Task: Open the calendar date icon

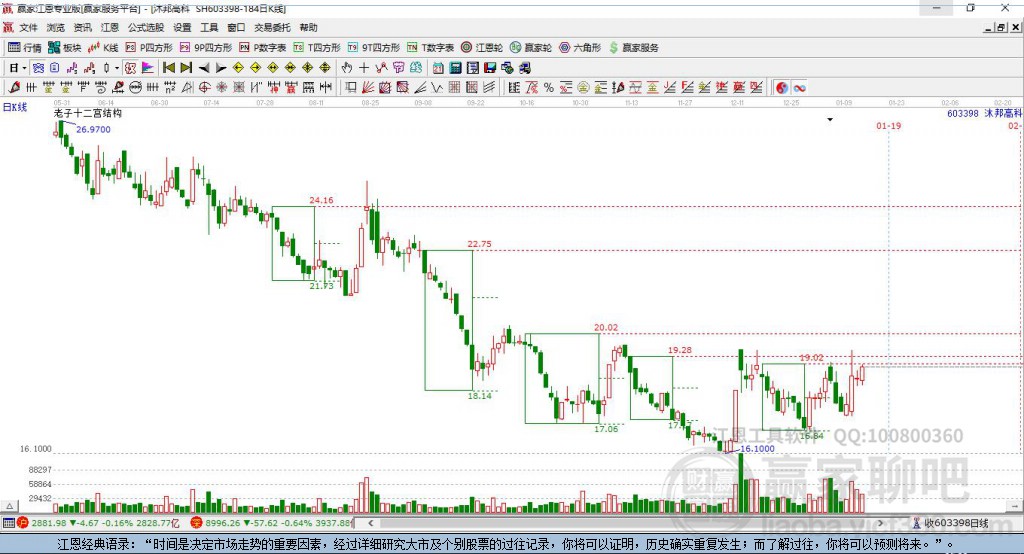Action: point(438,68)
